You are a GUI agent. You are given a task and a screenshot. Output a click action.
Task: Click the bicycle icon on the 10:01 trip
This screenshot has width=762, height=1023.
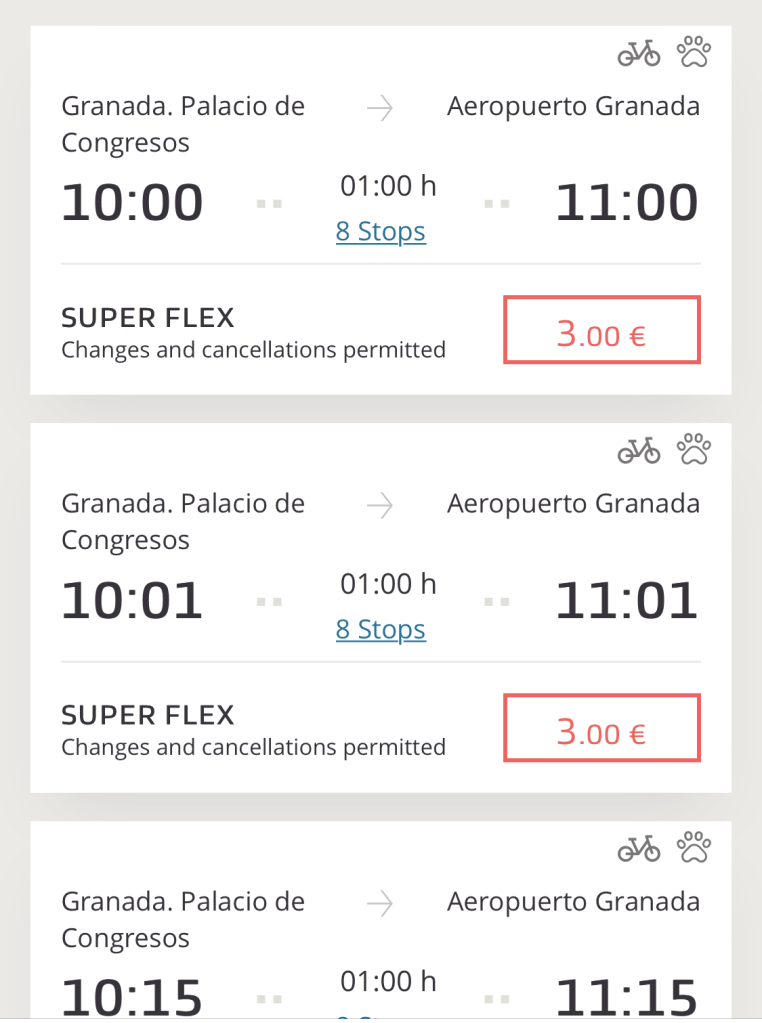[638, 451]
